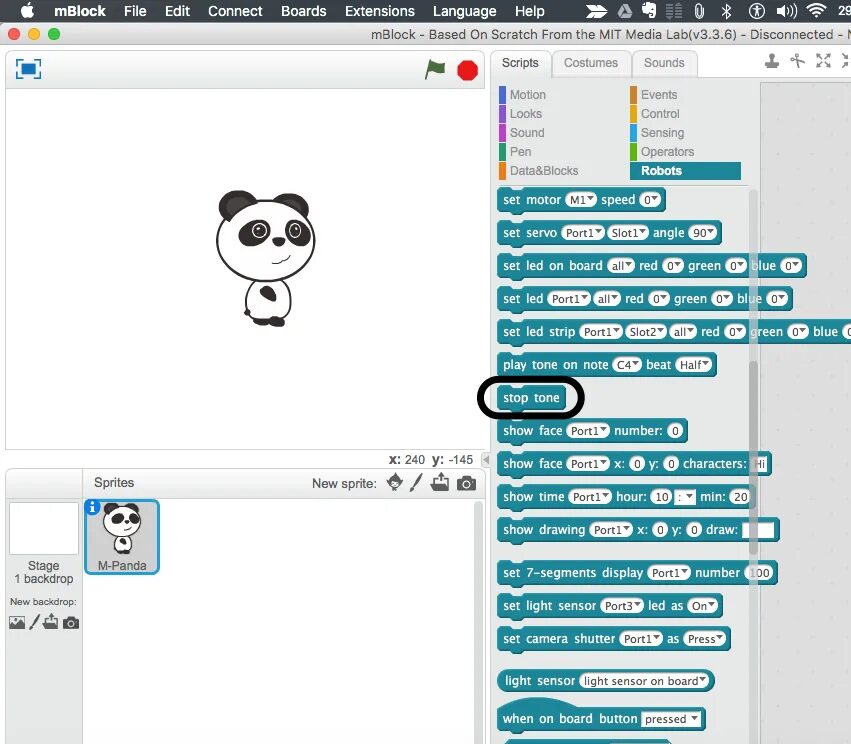This screenshot has width=851, height=744.
Task: Open Bluetooth status menu icon
Action: [726, 10]
